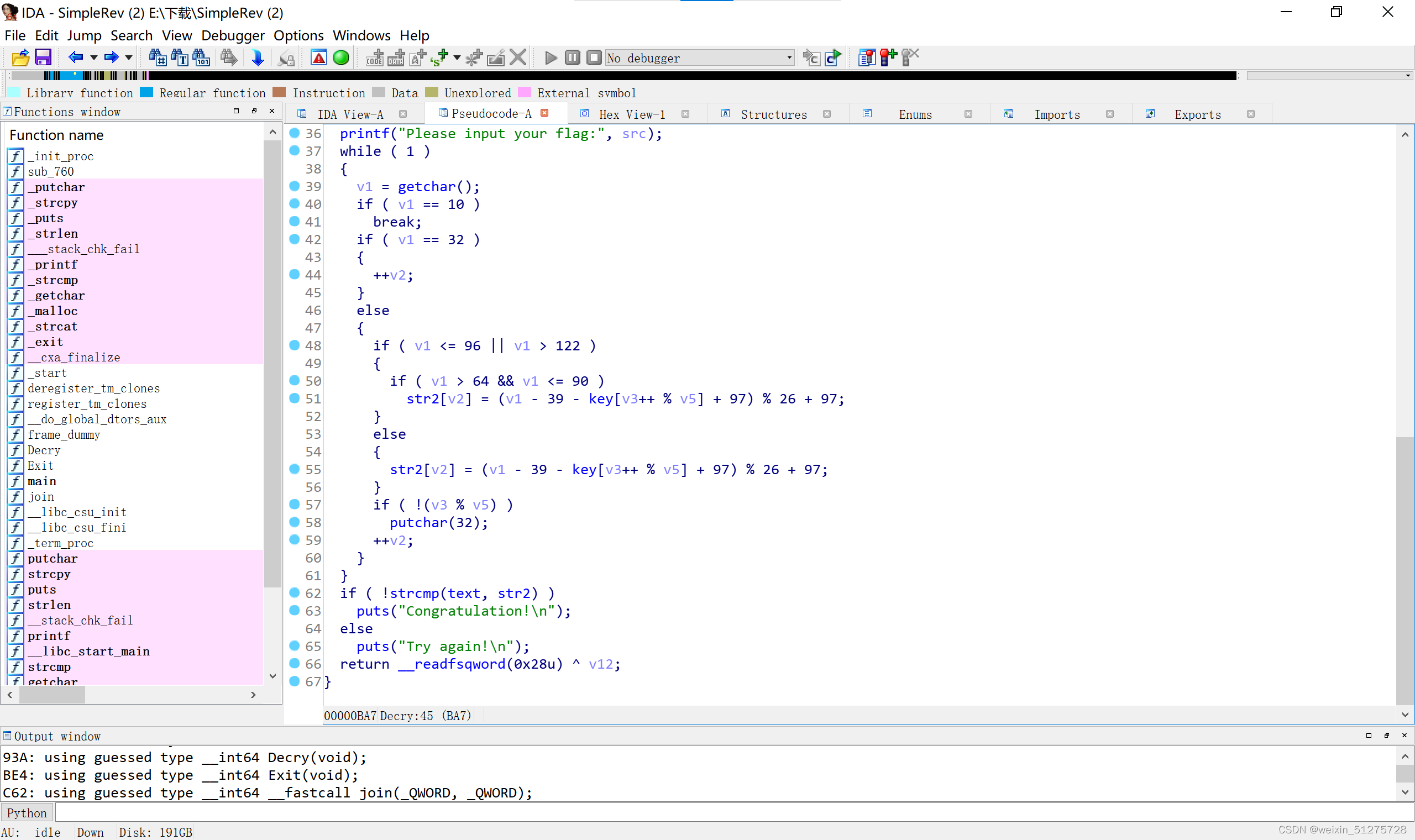Switch to the Structures tab
Screen dimensions: 1415x840
tap(774, 114)
